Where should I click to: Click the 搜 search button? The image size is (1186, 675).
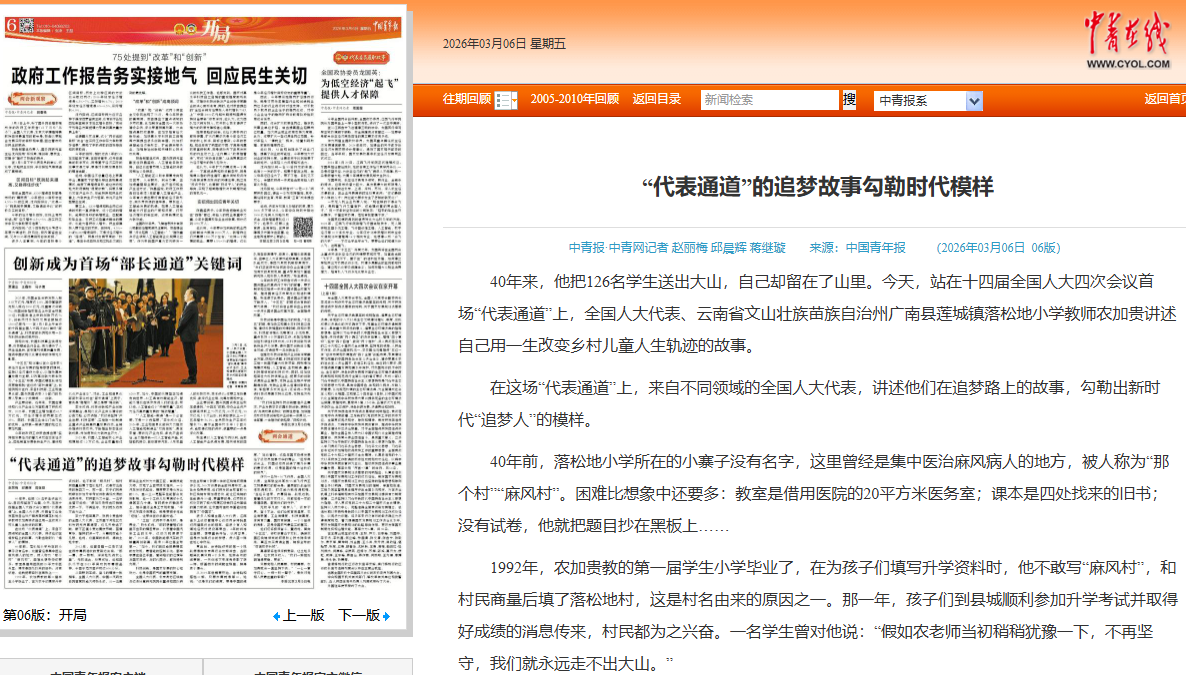pos(849,100)
